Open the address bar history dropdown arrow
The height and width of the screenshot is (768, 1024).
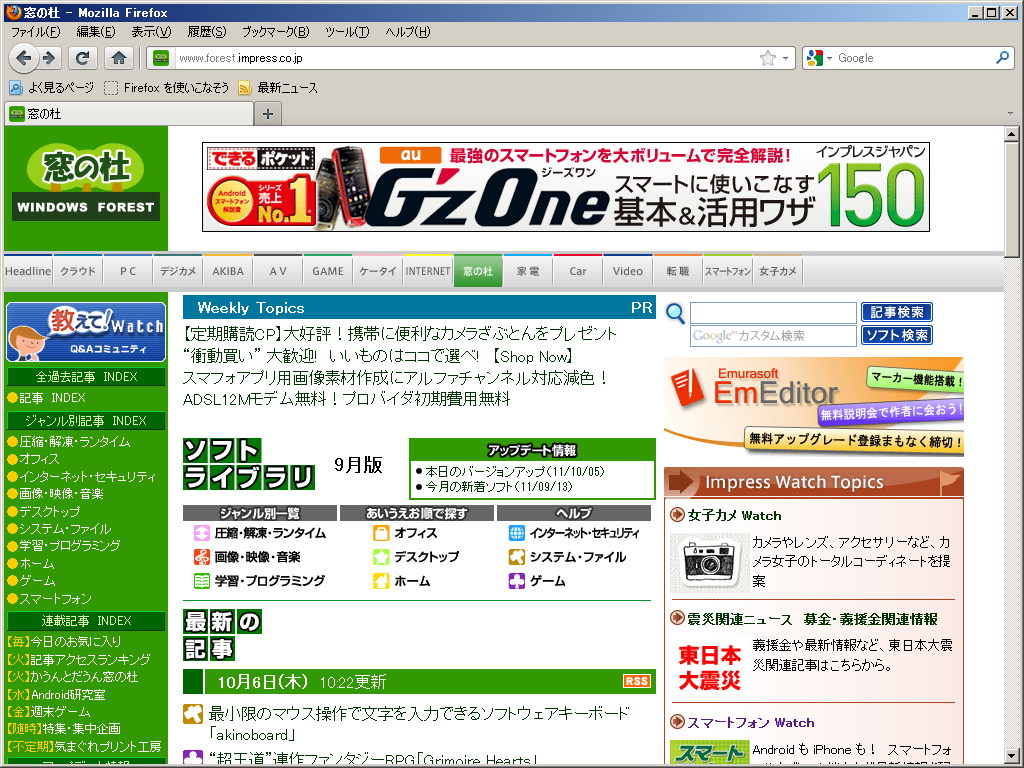(x=786, y=58)
